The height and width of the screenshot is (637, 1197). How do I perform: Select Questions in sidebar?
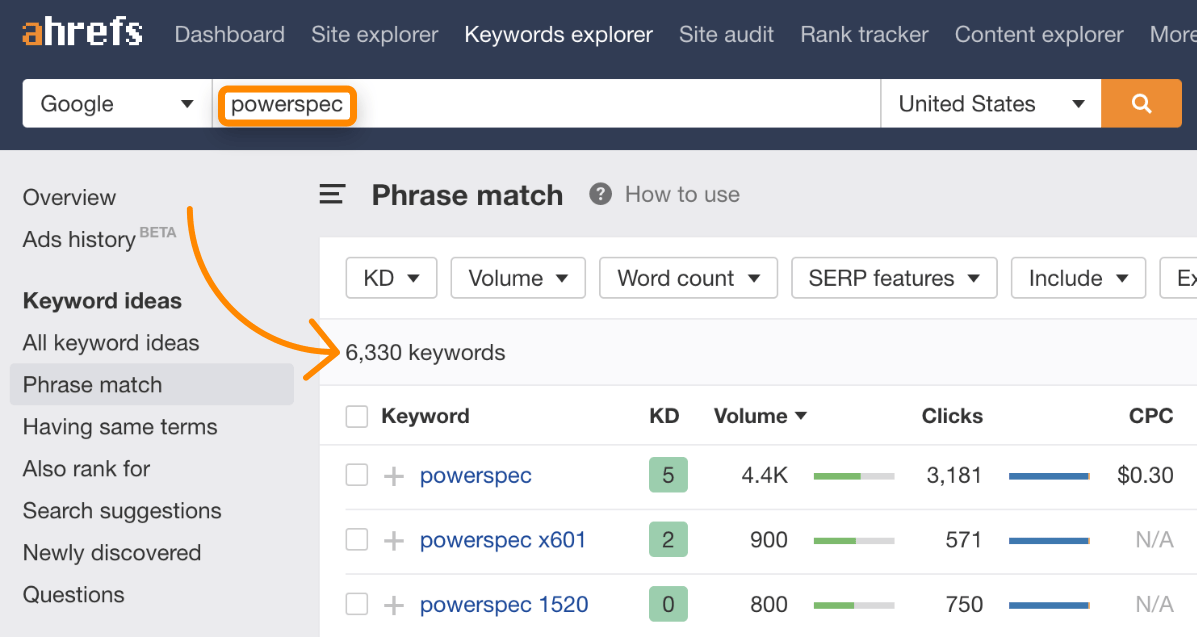coord(73,594)
